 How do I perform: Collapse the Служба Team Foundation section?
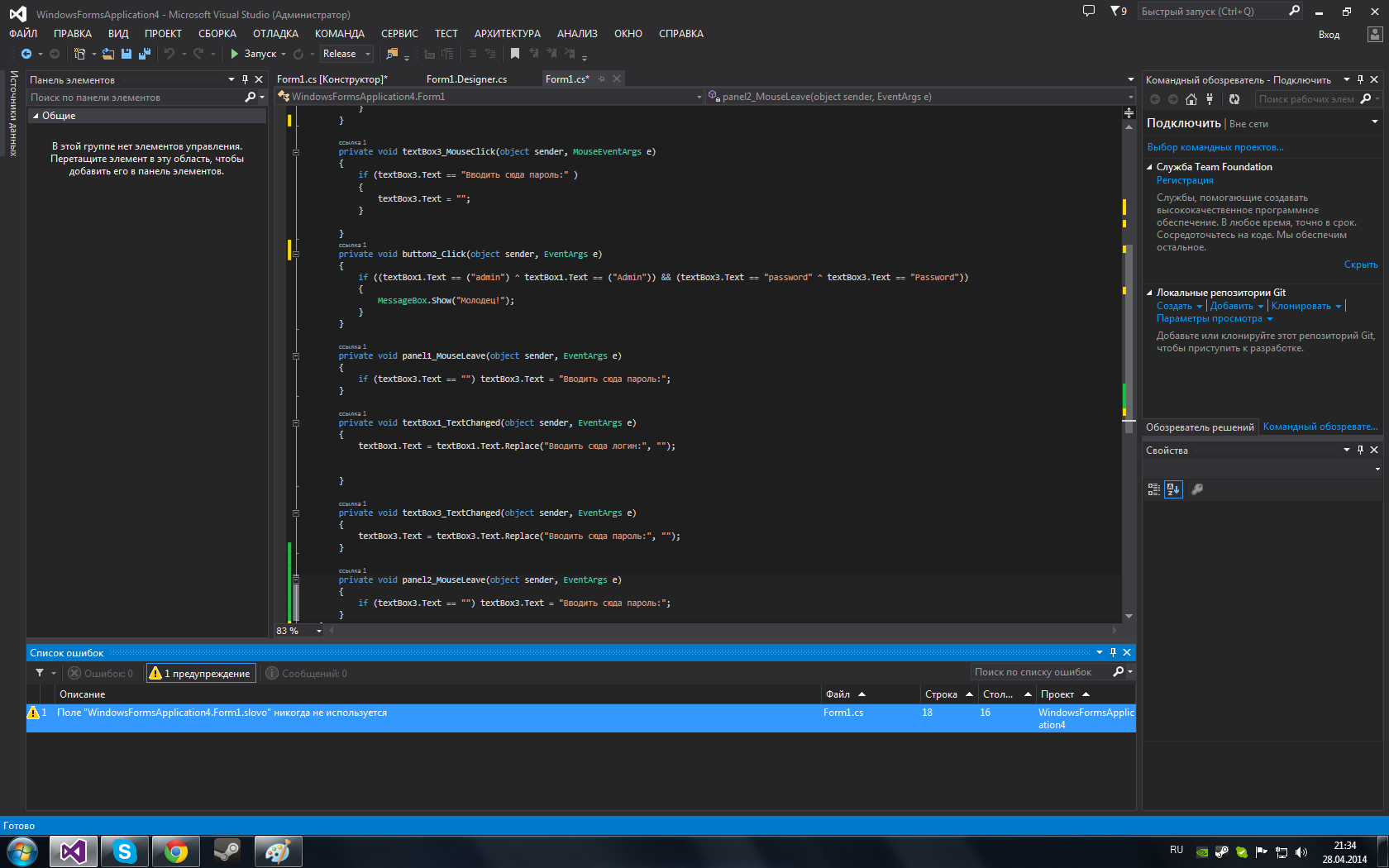pos(1149,167)
